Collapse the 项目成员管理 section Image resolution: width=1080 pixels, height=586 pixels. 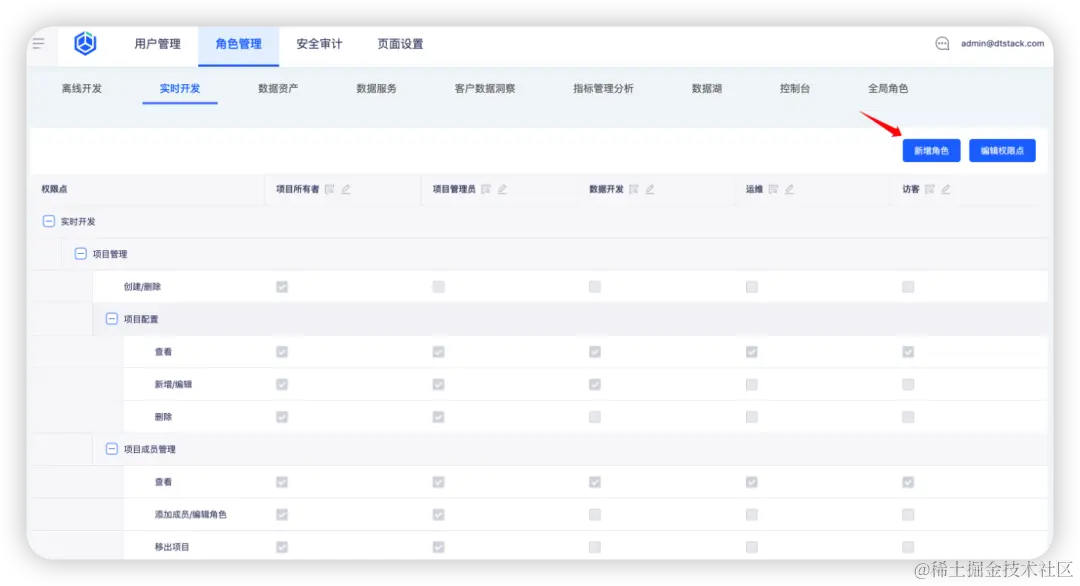[112, 448]
